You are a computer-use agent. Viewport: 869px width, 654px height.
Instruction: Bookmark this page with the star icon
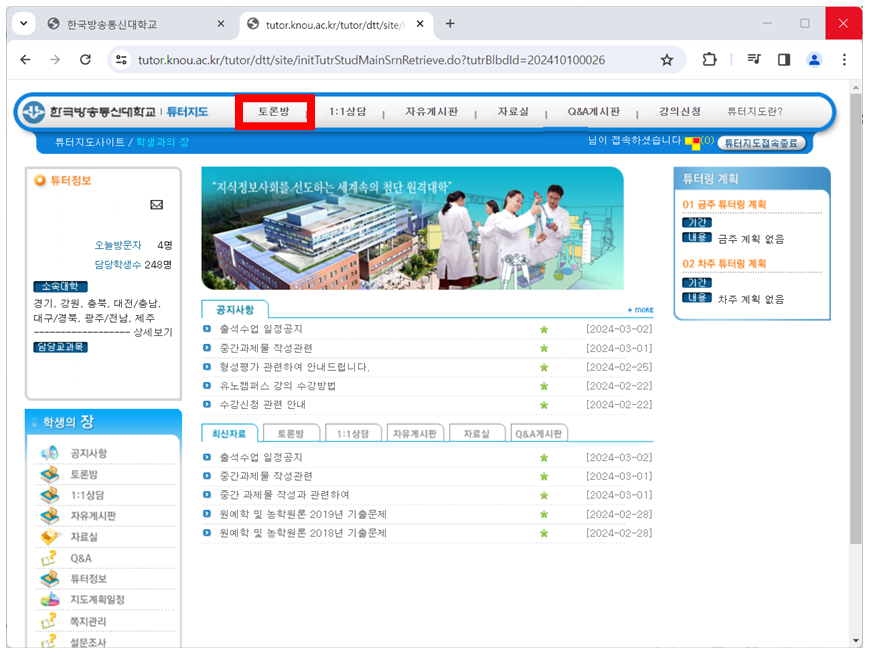[667, 60]
